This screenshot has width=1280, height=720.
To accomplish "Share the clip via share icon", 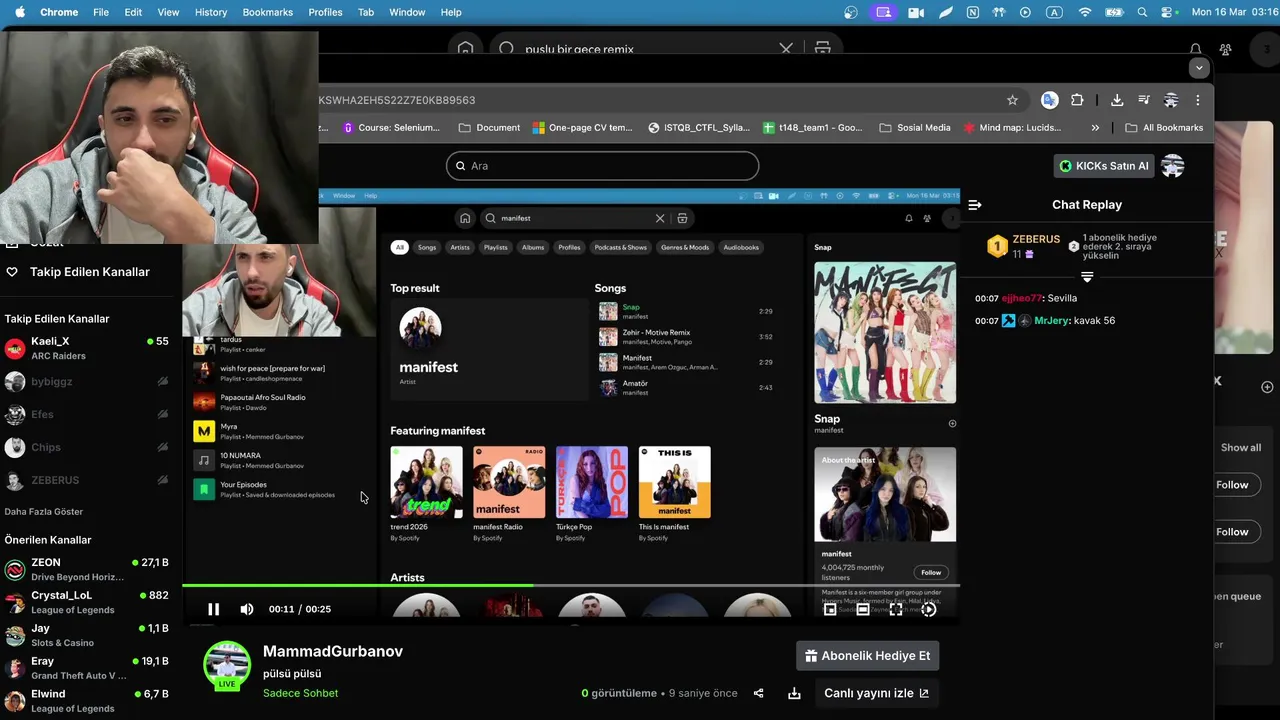I will (x=758, y=693).
